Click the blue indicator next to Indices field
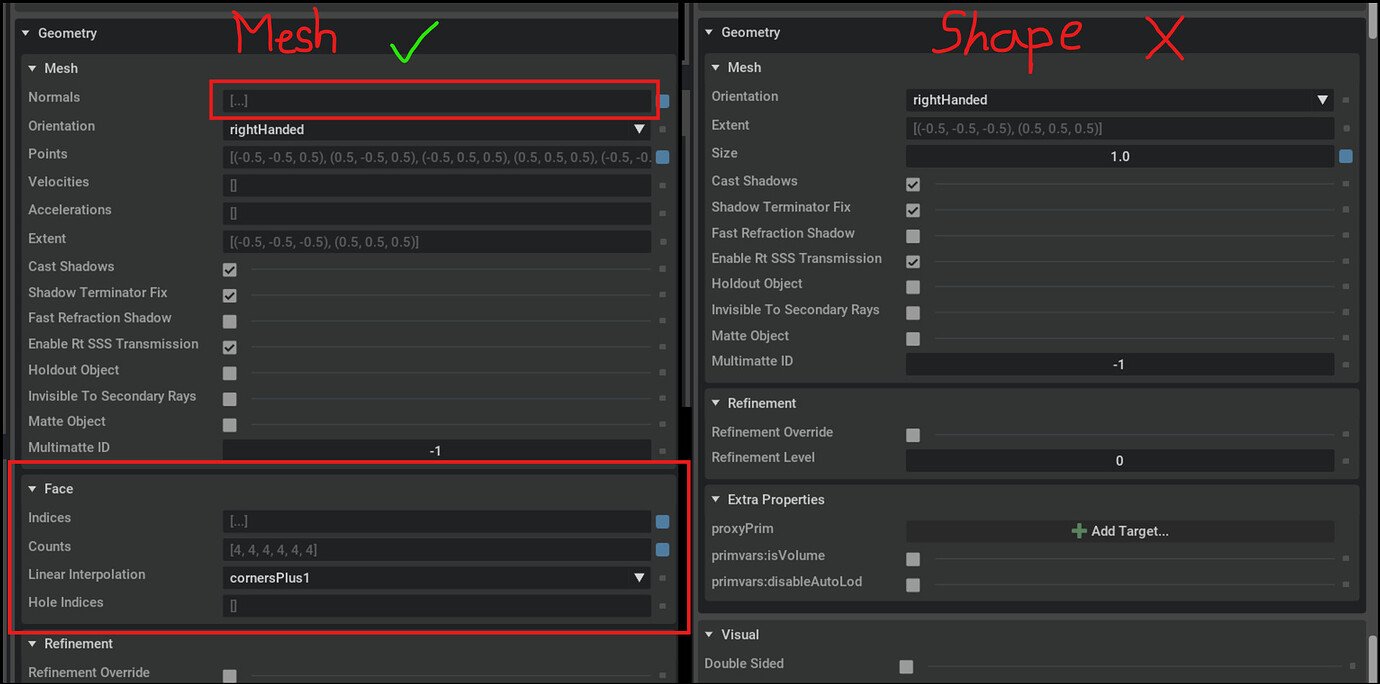This screenshot has width=1380, height=684. 661,521
